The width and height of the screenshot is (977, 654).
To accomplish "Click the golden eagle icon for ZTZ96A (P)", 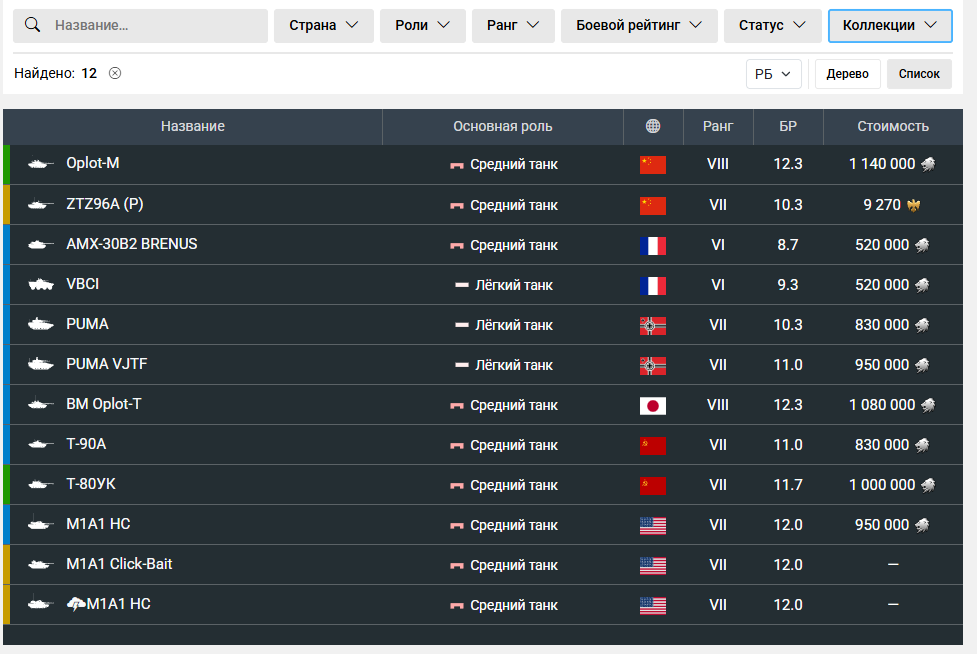I will tap(913, 205).
